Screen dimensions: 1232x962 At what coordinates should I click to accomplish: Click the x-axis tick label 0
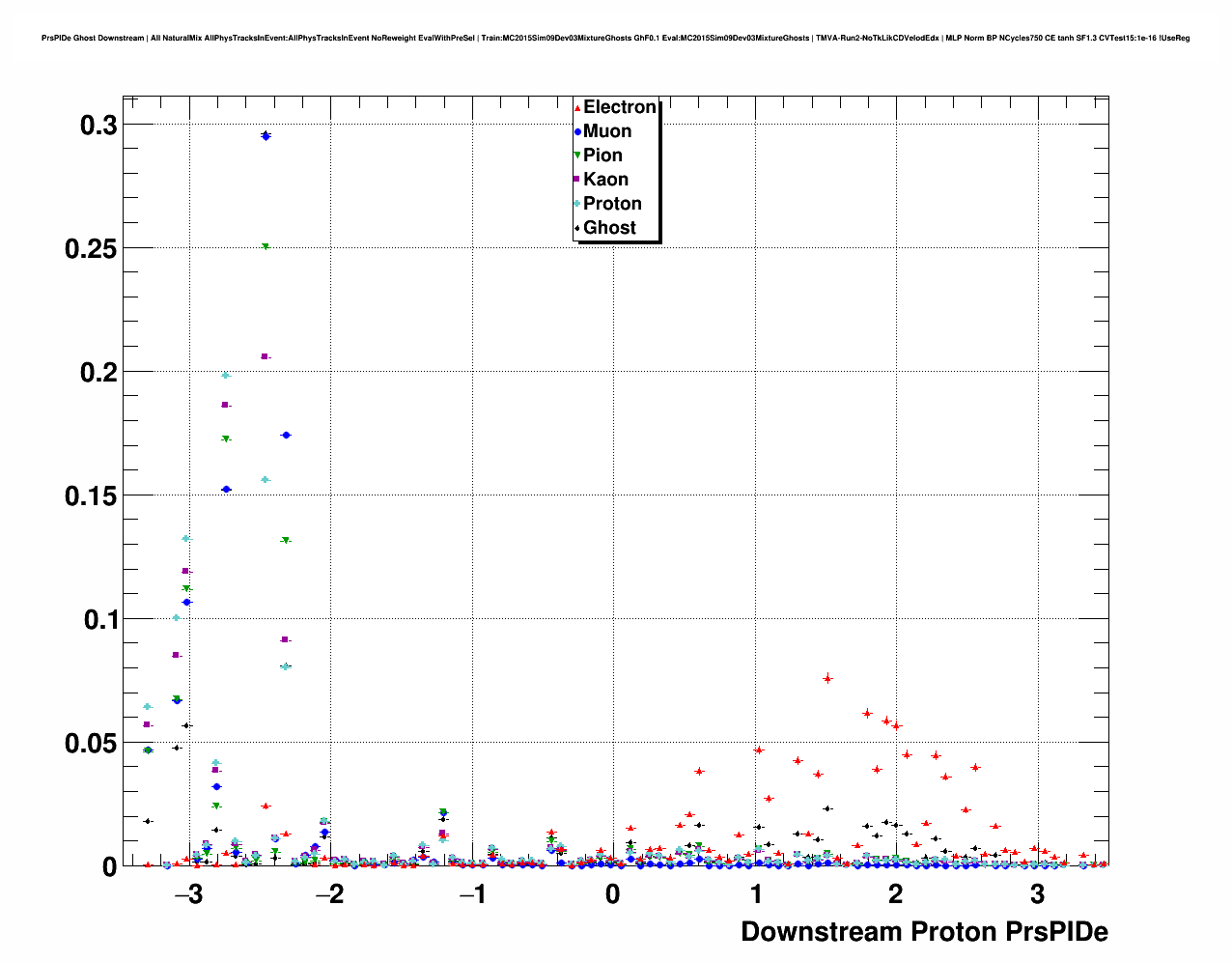pos(613,894)
